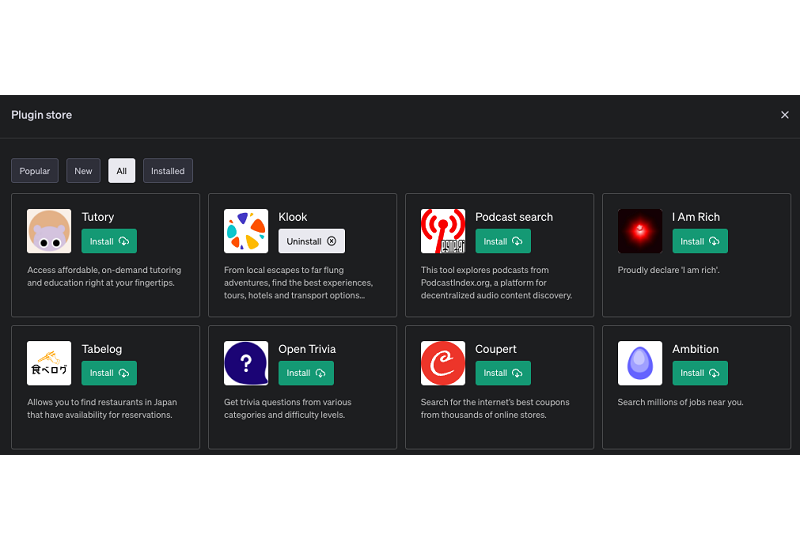Click the Klook plugin title
800x545 pixels.
(x=293, y=217)
